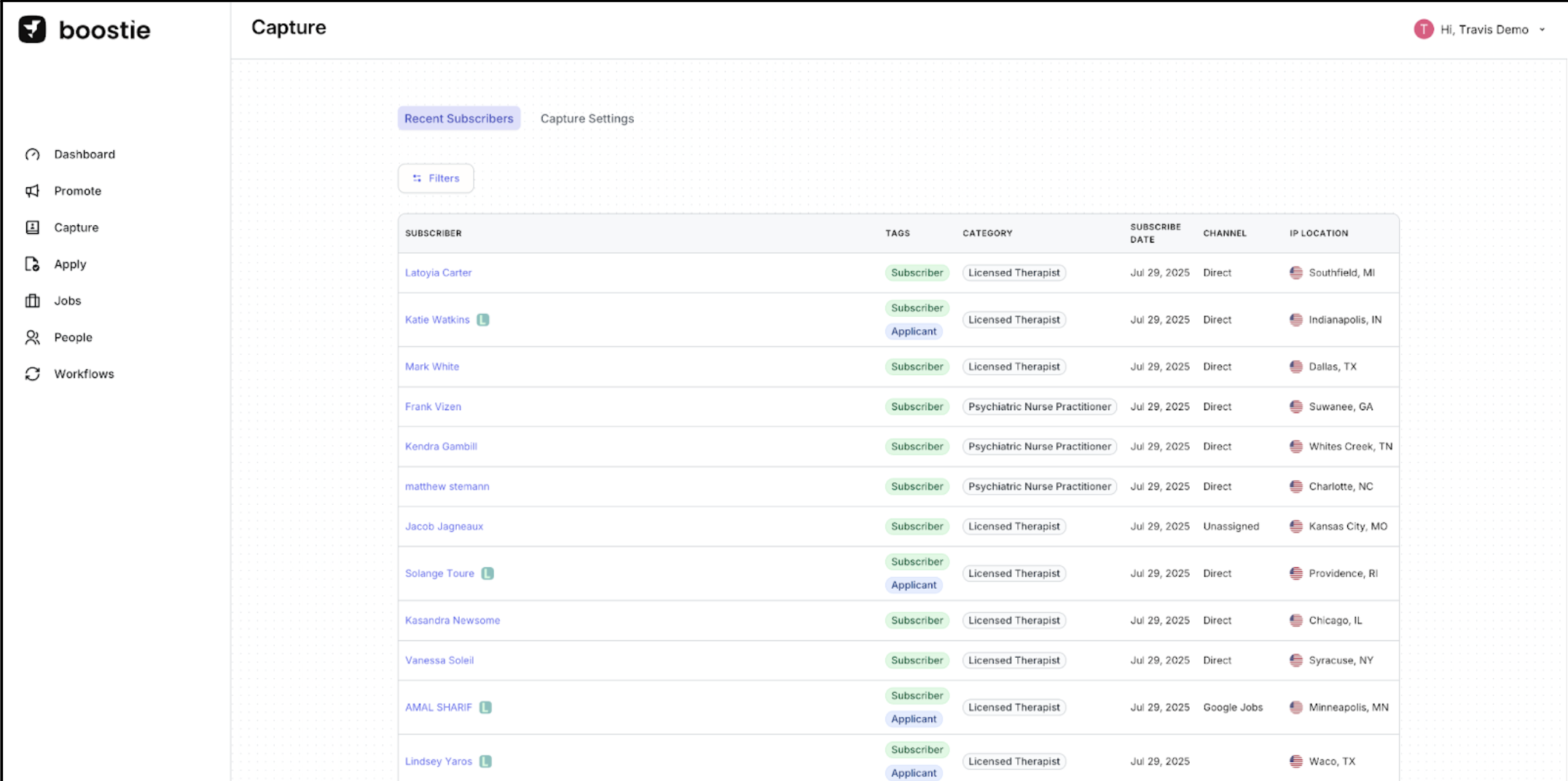
Task: Open the Filters options
Action: tap(436, 178)
